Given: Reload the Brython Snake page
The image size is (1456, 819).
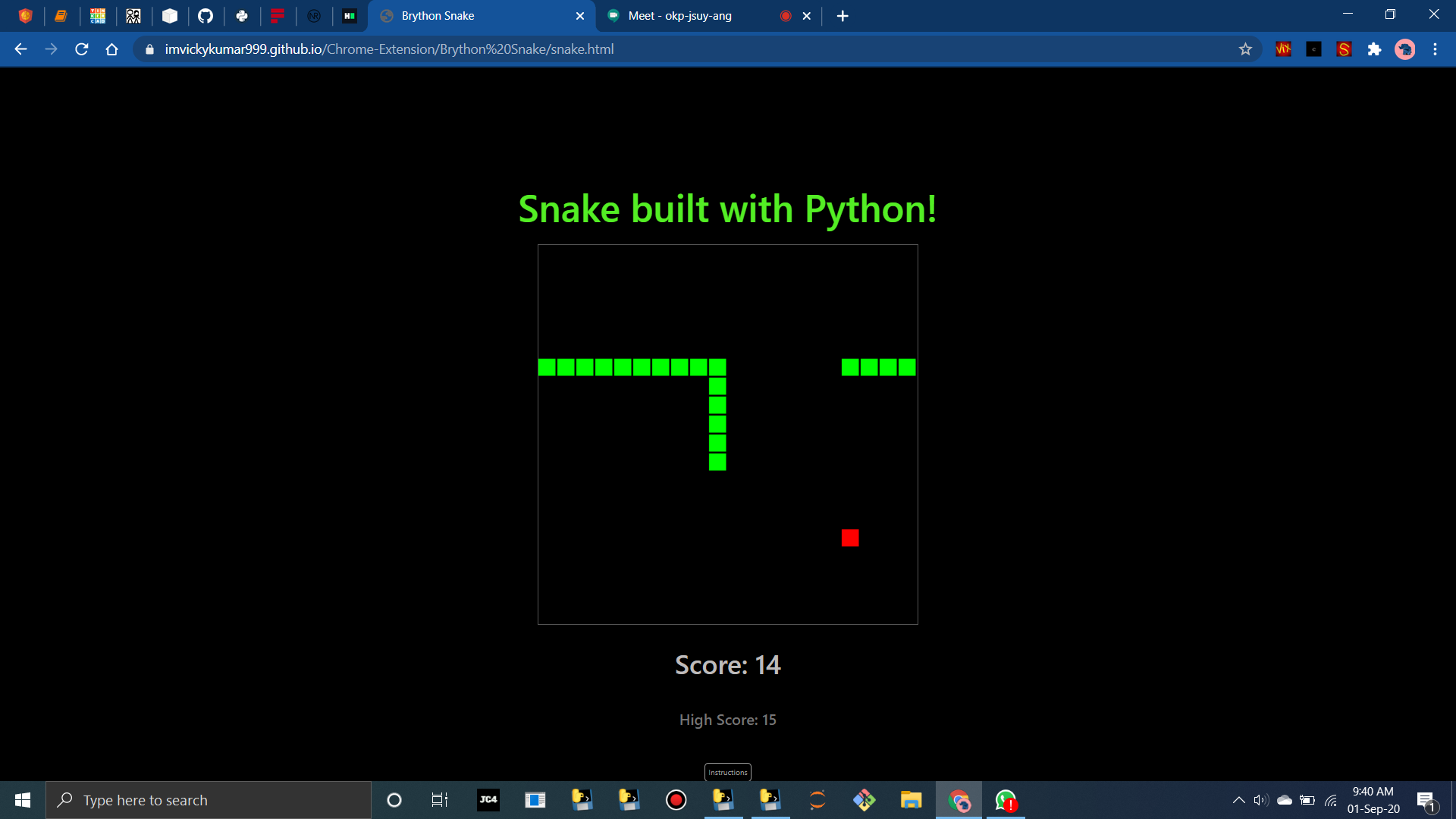Looking at the screenshot, I should [82, 49].
